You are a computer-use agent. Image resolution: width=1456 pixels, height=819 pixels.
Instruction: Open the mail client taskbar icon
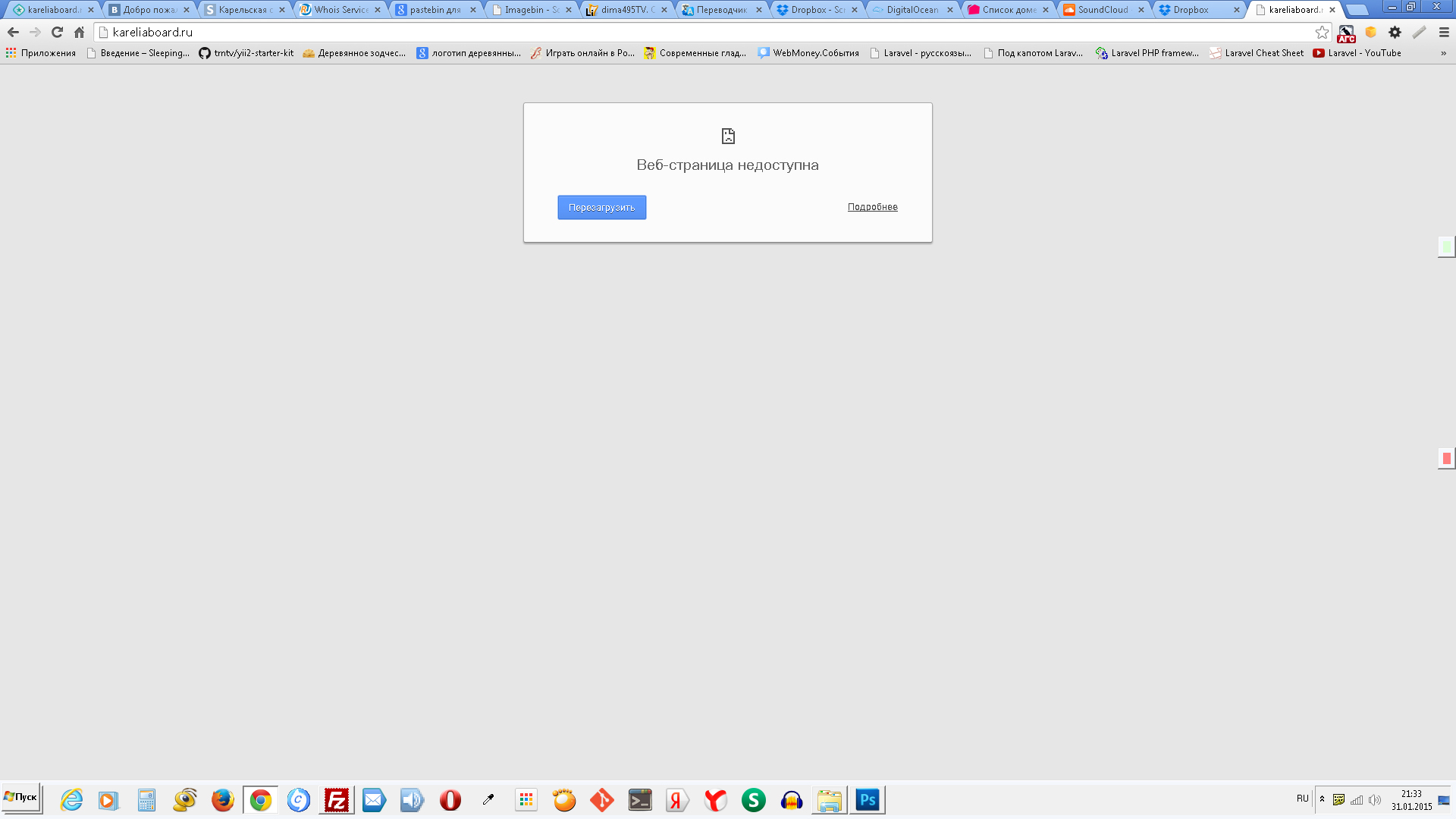point(374,800)
